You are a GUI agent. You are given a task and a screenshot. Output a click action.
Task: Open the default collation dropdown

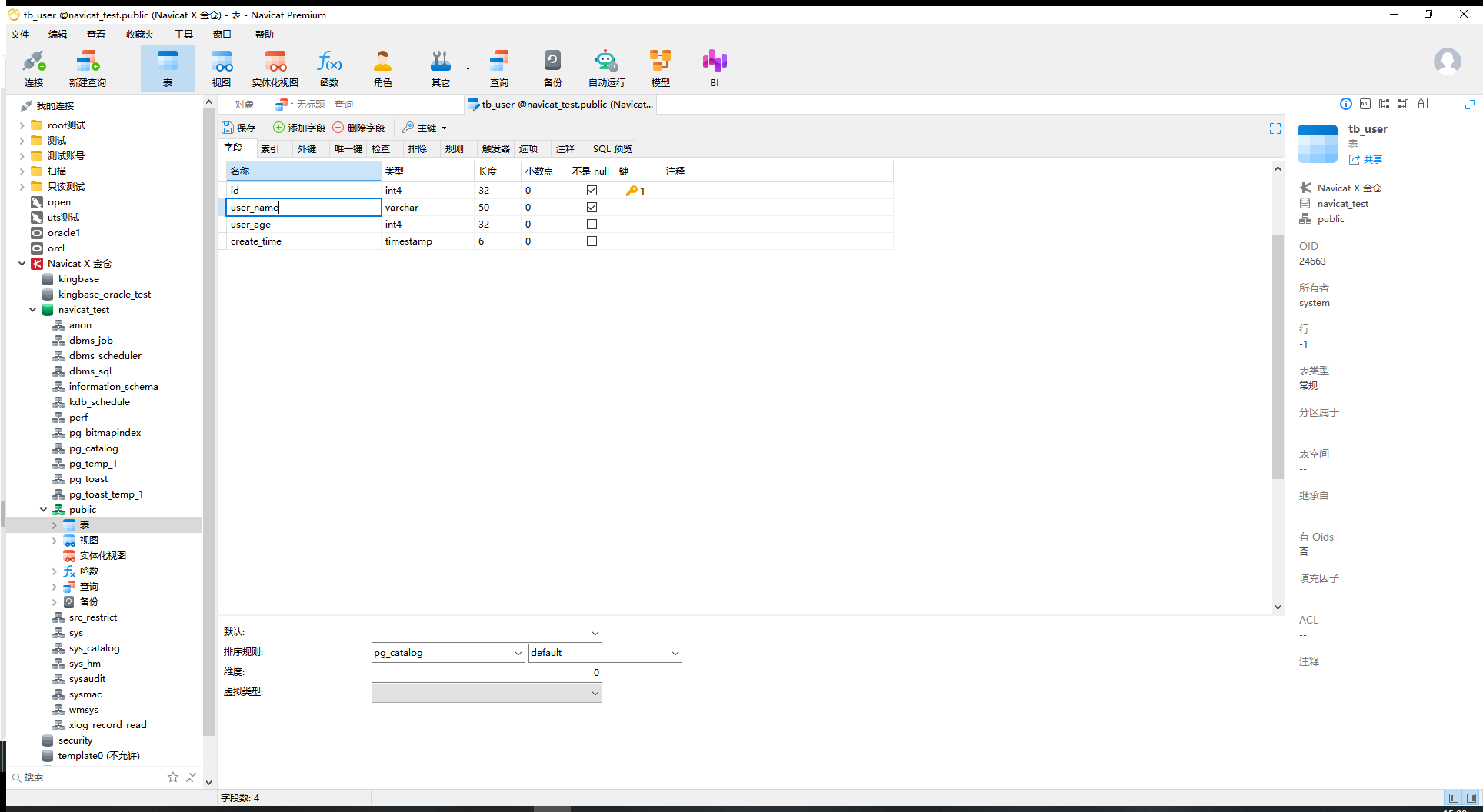point(675,653)
